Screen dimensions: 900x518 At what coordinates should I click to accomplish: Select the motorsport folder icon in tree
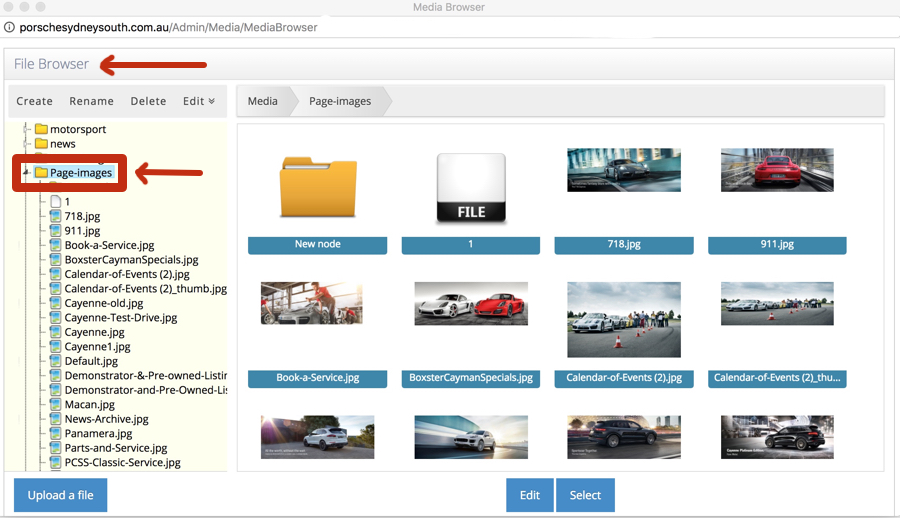tap(41, 129)
